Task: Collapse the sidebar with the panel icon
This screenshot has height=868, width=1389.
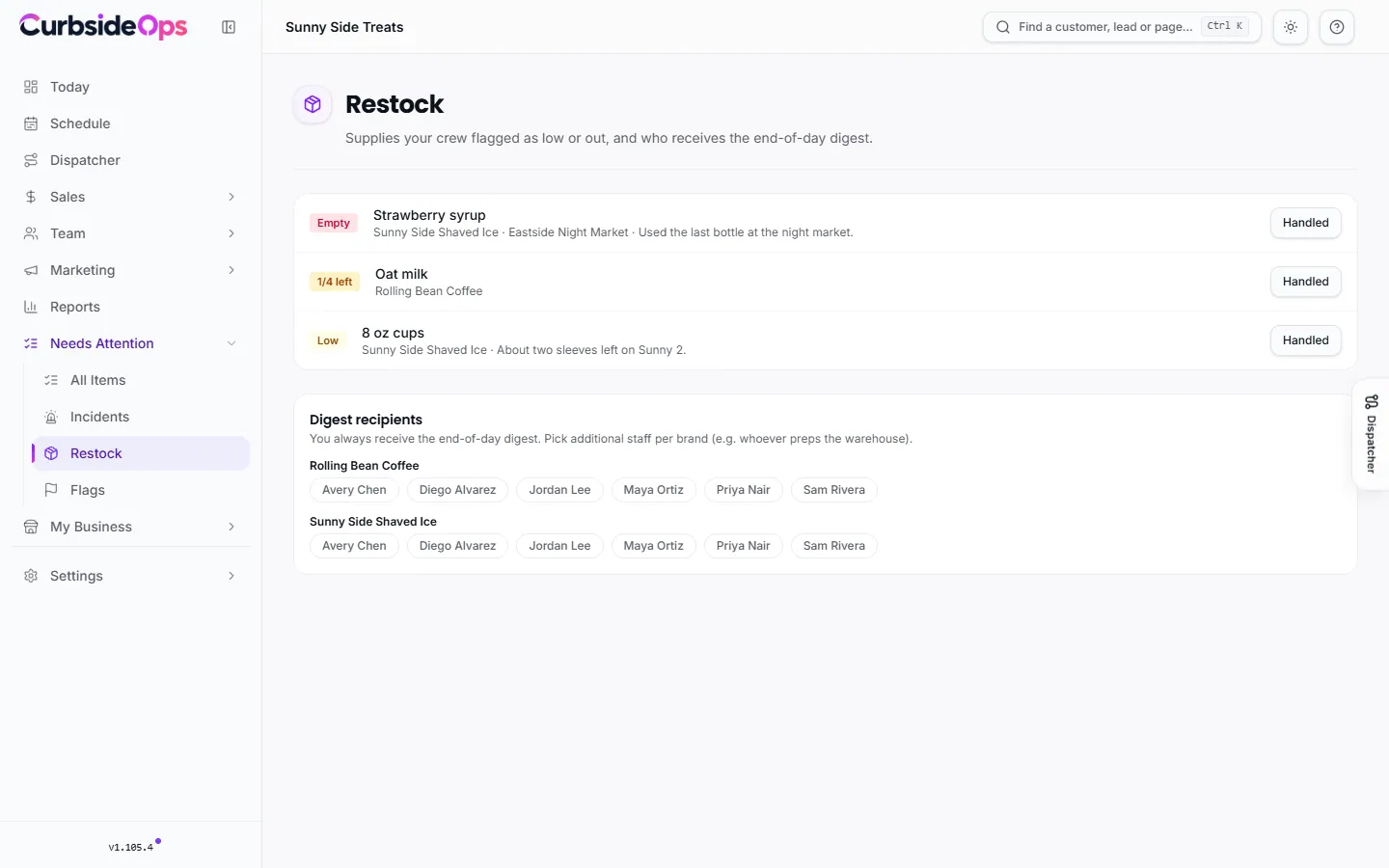Action: pos(229,27)
